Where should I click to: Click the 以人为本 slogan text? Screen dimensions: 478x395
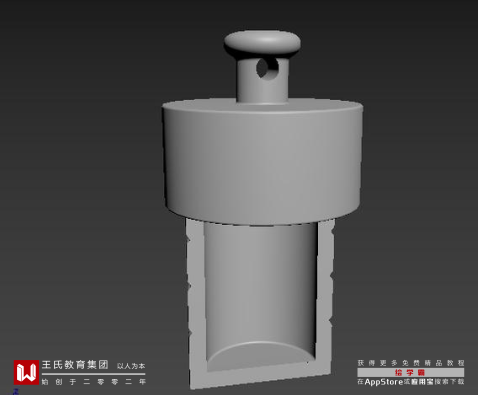point(131,366)
